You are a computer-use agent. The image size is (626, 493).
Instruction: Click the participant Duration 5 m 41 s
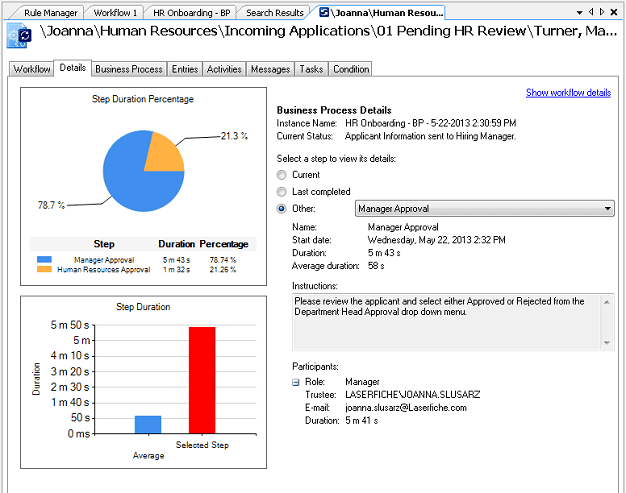click(x=362, y=420)
